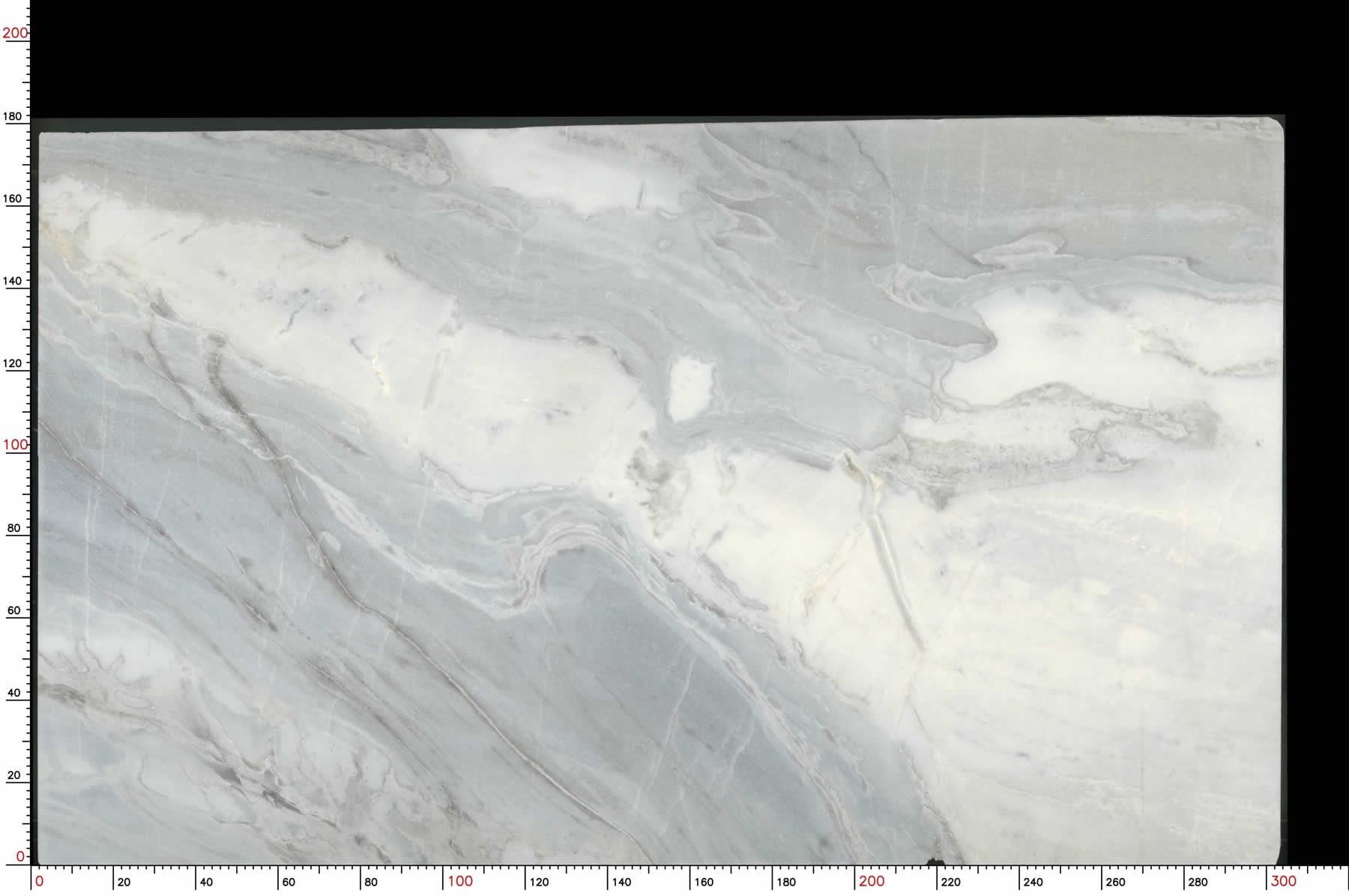
Task: Click the 140 label on bottom ruler
Action: coord(621,883)
